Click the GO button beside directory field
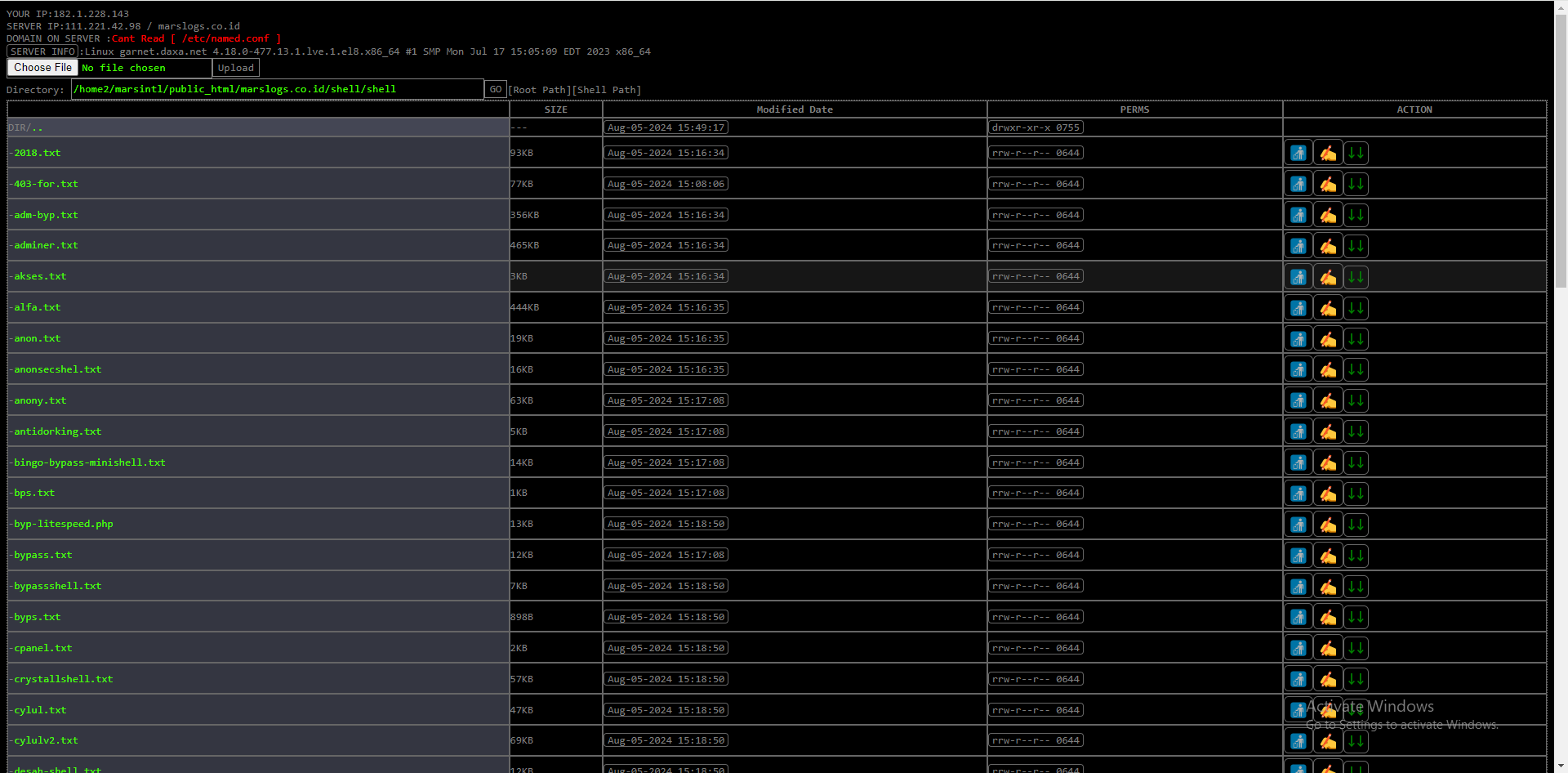The image size is (1568, 773). pyautogui.click(x=496, y=89)
